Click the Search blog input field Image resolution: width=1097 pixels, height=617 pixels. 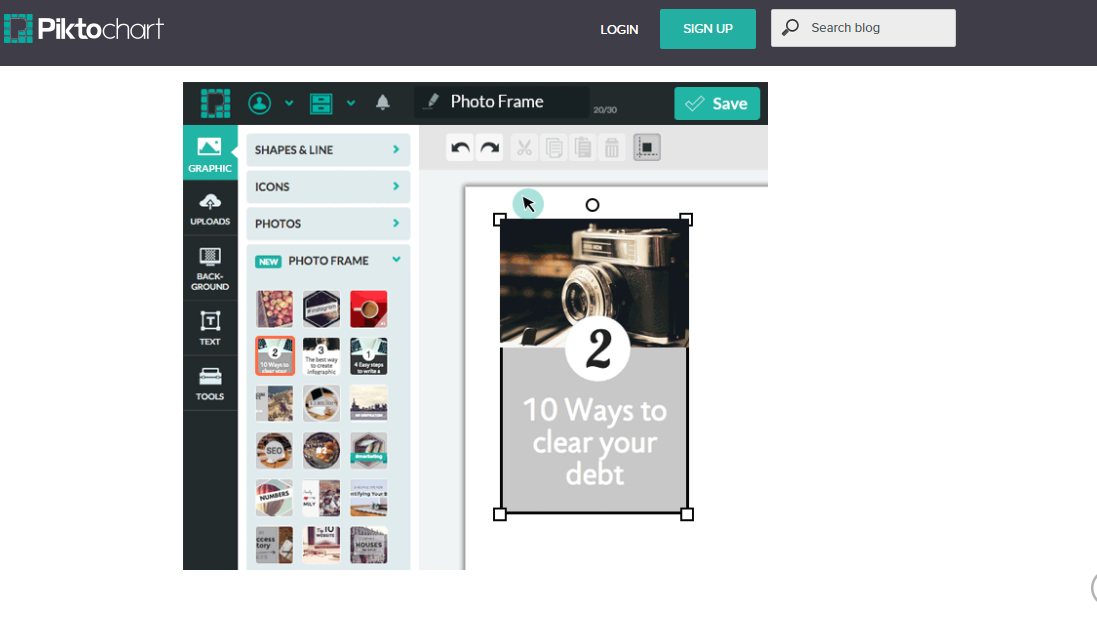[x=863, y=28]
